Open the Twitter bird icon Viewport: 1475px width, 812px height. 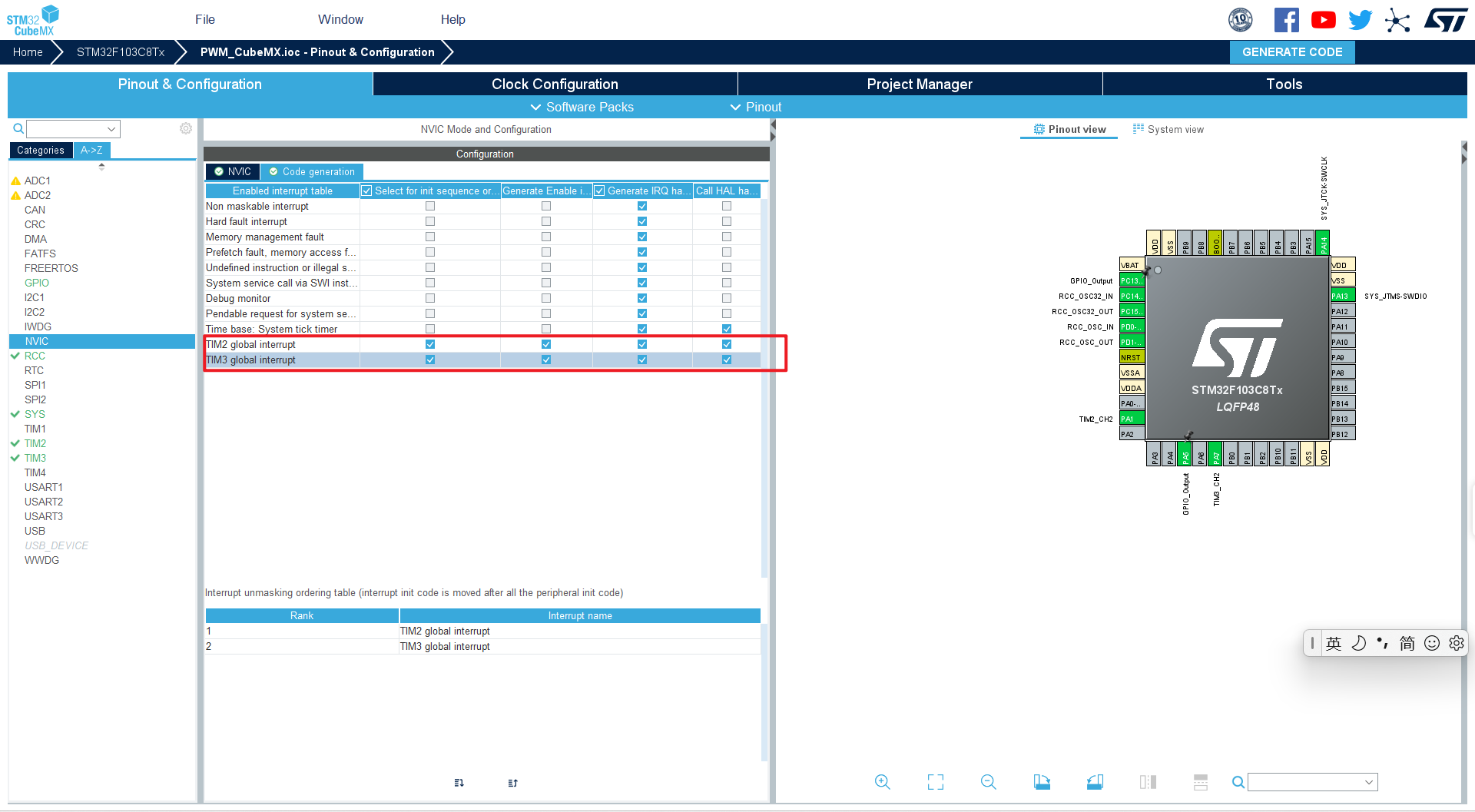pyautogui.click(x=1360, y=20)
